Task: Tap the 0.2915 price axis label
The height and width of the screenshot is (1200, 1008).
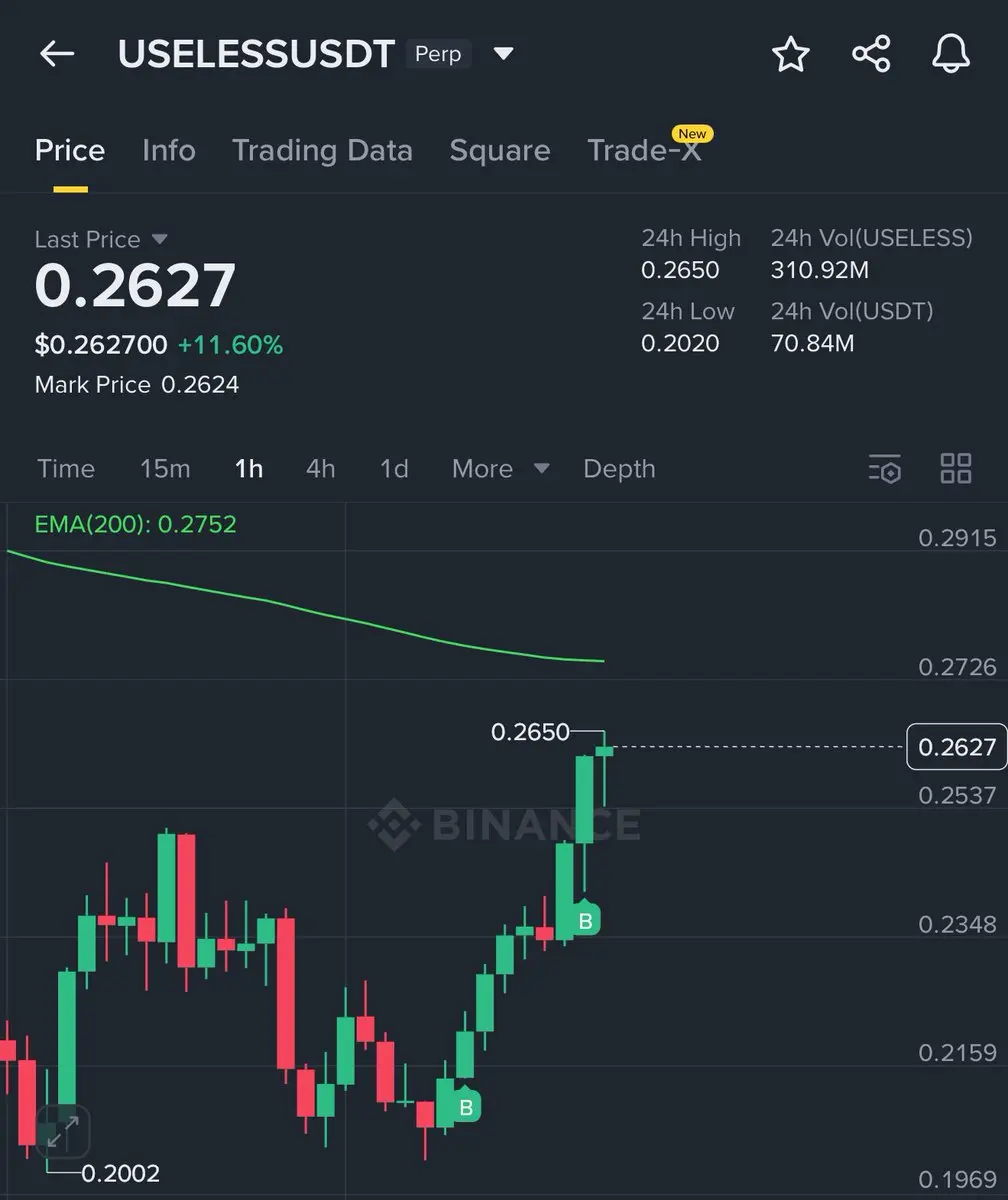Action: (x=957, y=538)
